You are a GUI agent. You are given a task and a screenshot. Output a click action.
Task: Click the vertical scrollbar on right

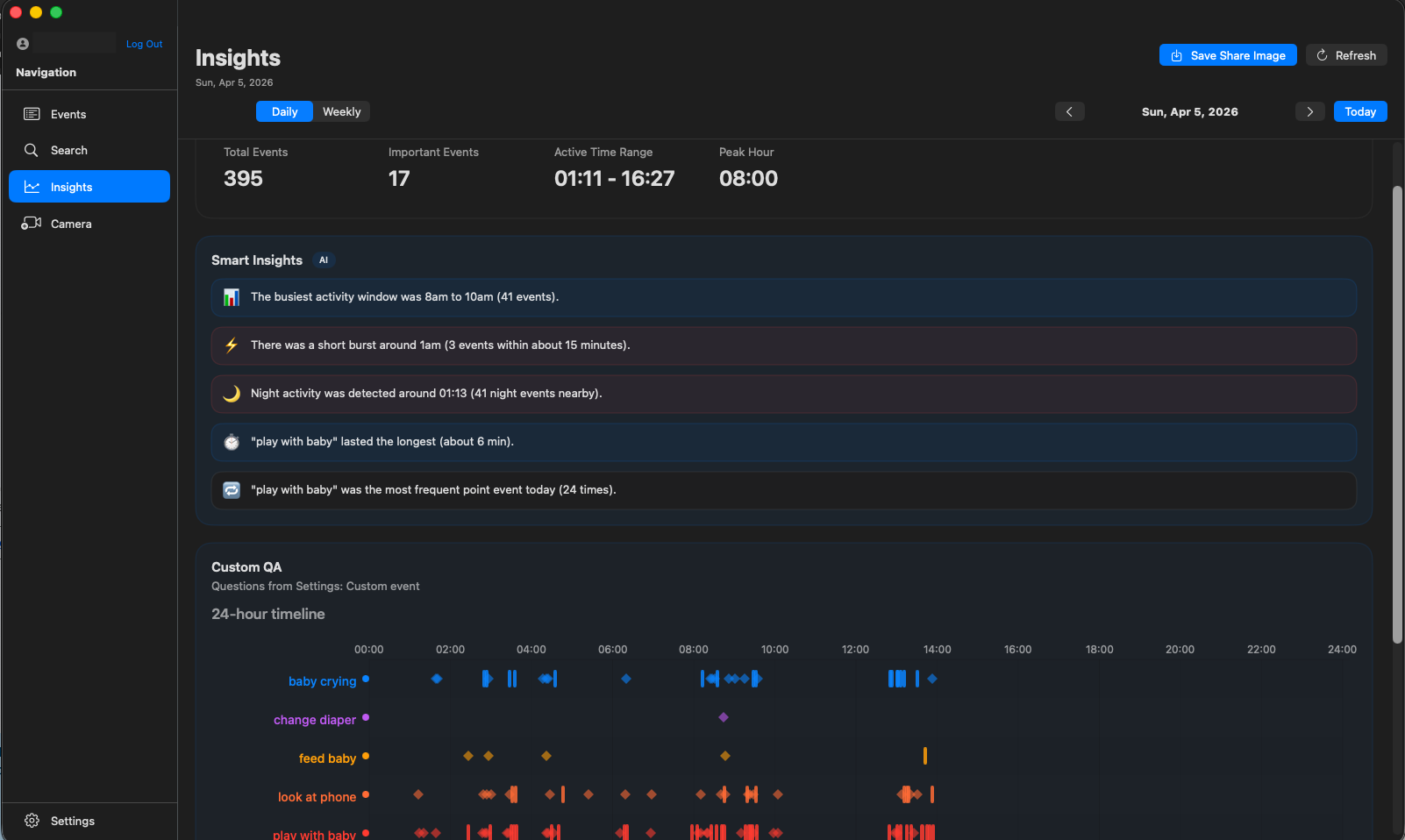(1398, 414)
